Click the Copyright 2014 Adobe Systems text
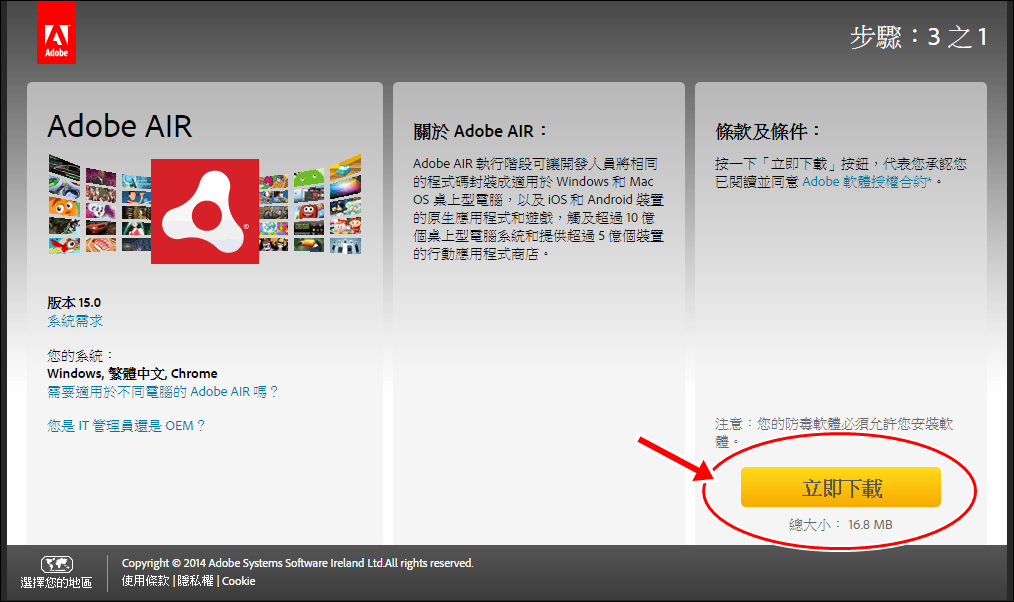1014x602 pixels. 297,563
